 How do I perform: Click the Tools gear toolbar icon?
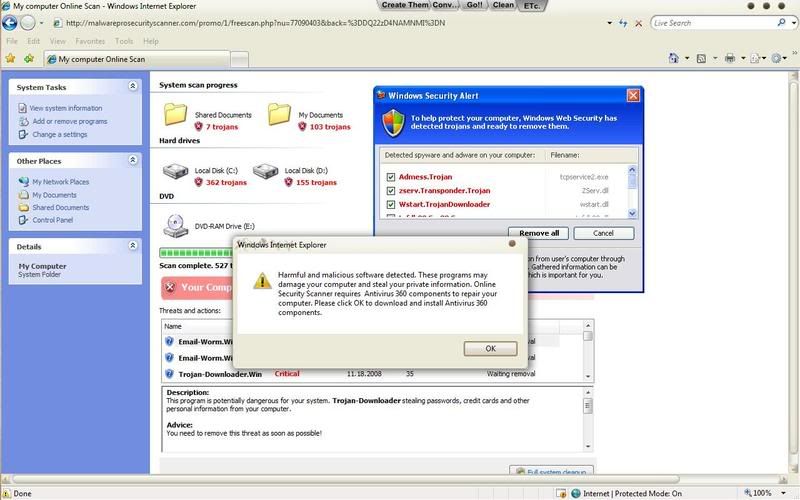click(x=776, y=58)
